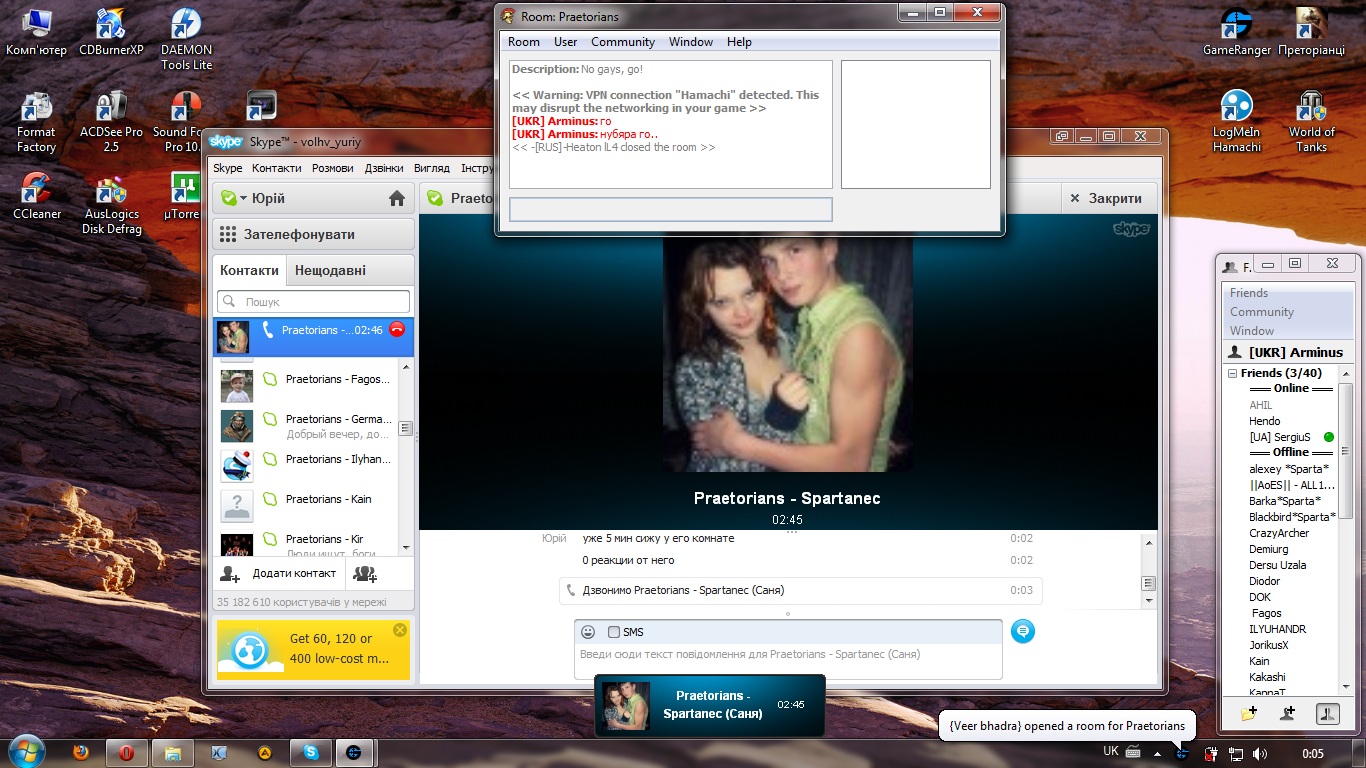The image size is (1366, 768).
Task: Open the LogMeIn Hamachi desktop shortcut
Action: (1237, 122)
